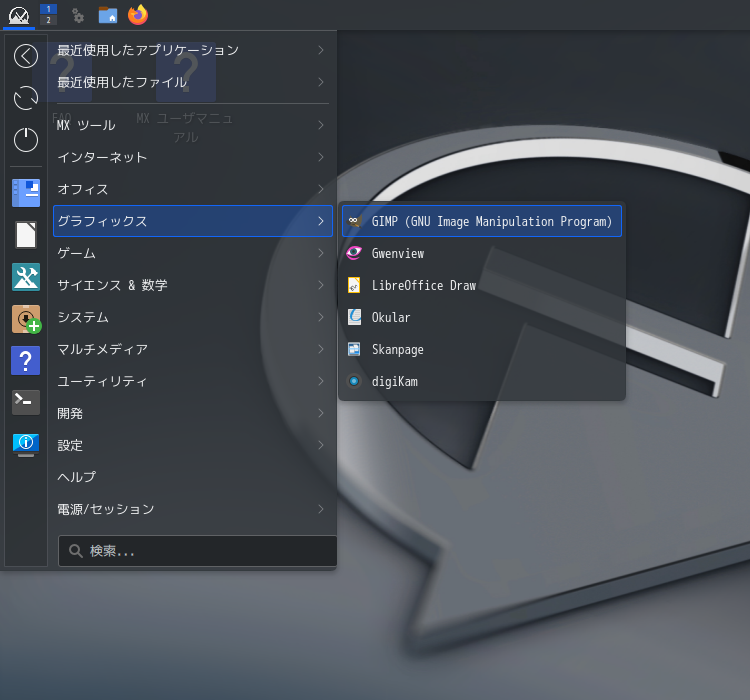Launch Skanpage from graphics submenu
The width and height of the screenshot is (750, 700).
pos(482,349)
